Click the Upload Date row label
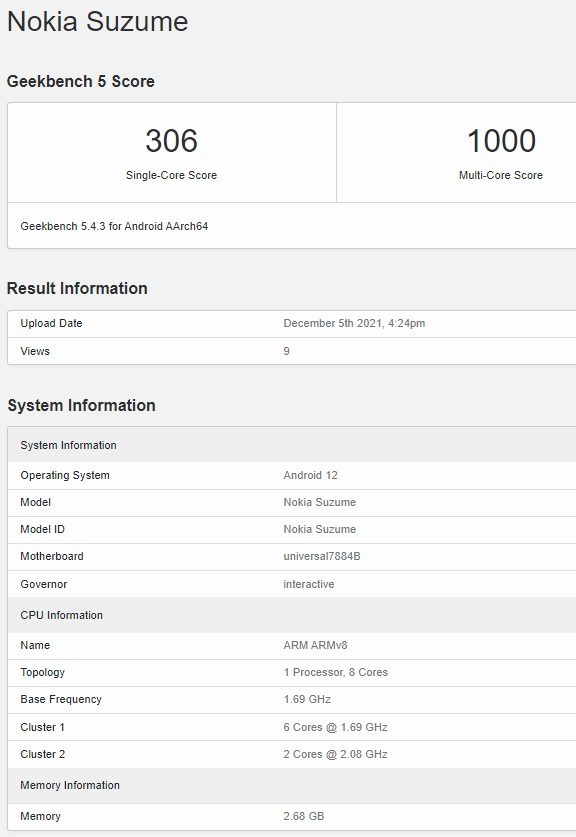Viewport: 576px width, 837px height. (51, 323)
